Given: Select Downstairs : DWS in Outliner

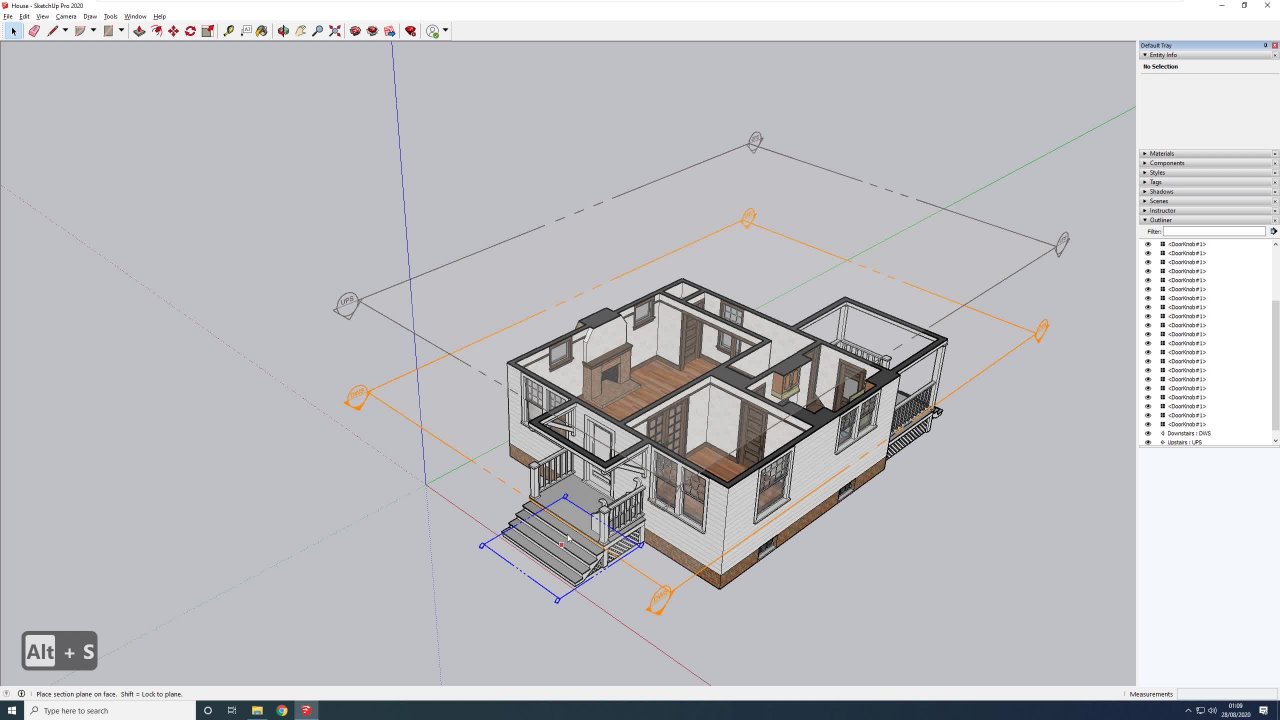Looking at the screenshot, I should [1188, 433].
